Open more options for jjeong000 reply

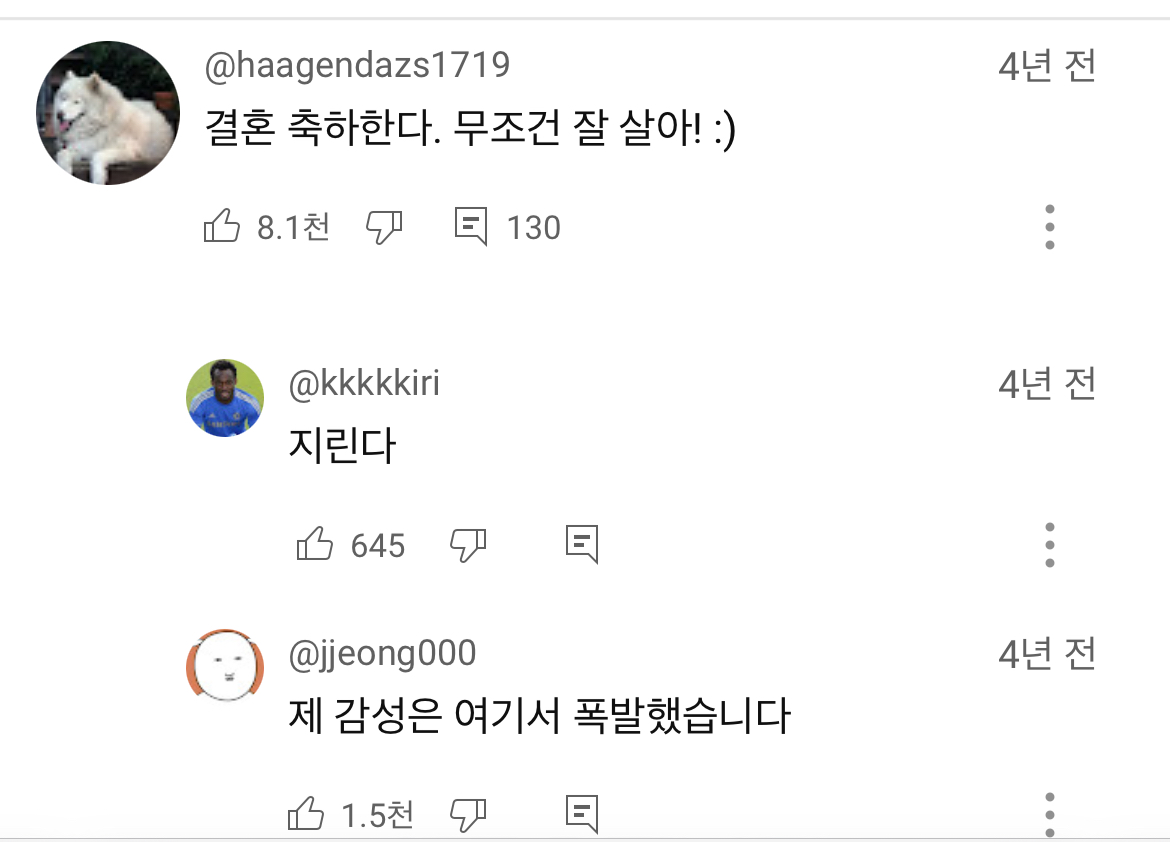1049,814
